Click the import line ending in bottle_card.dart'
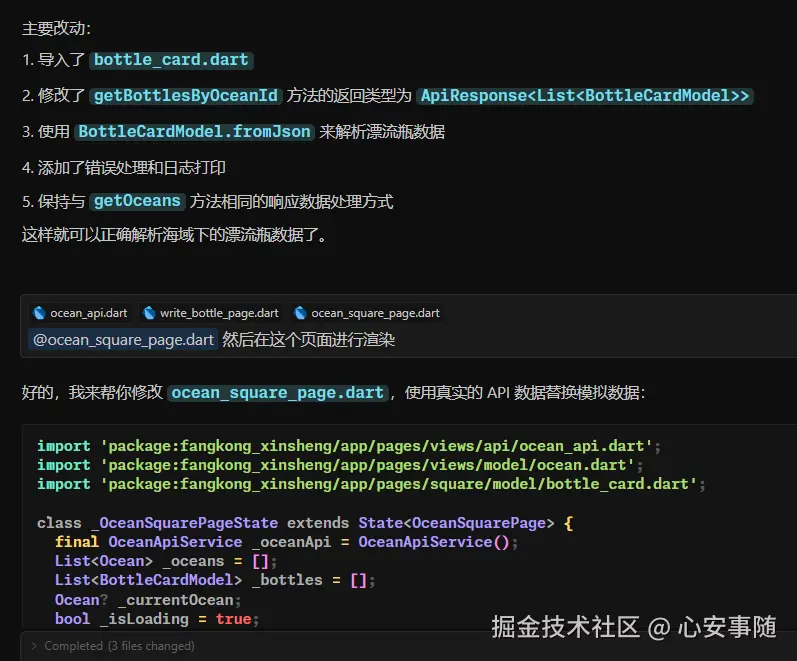 click(x=371, y=484)
